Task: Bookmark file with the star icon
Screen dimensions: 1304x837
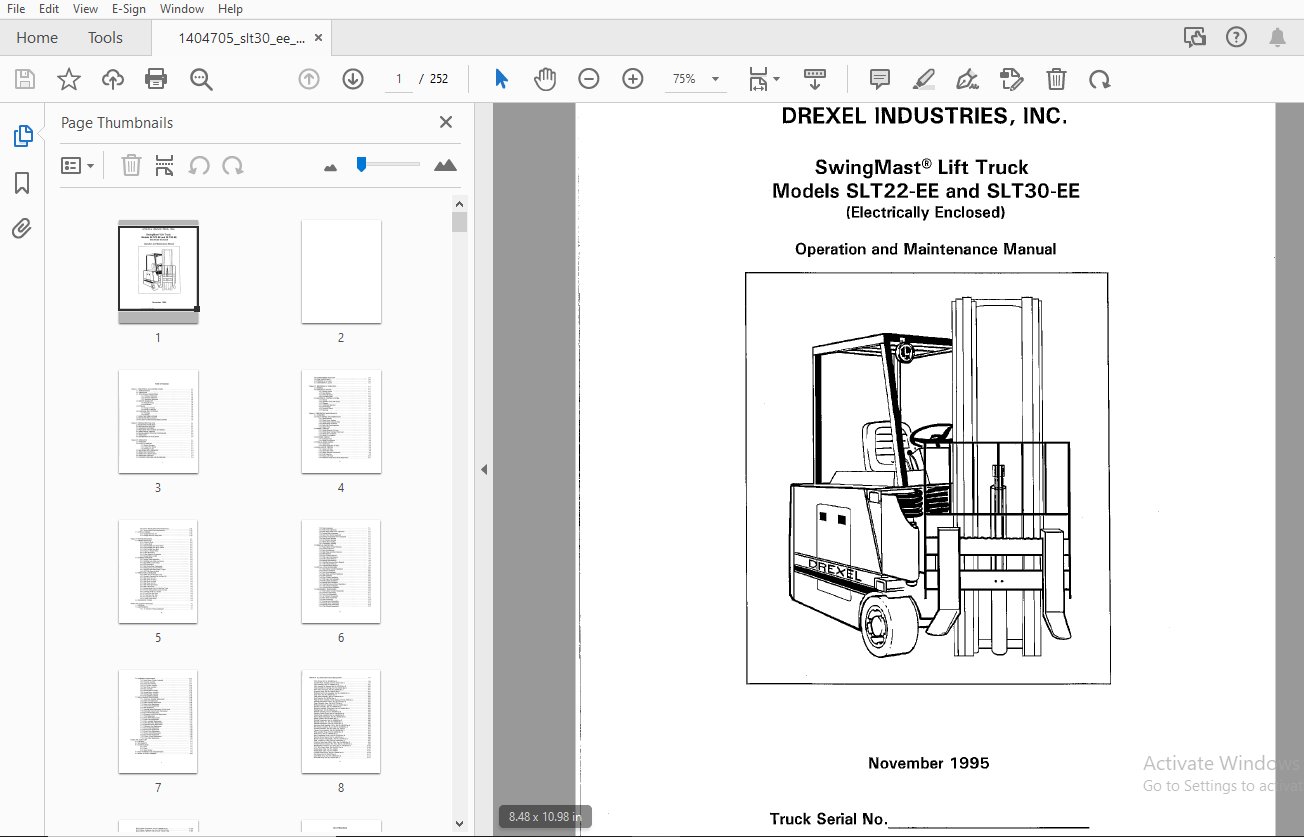Action: tap(69, 79)
